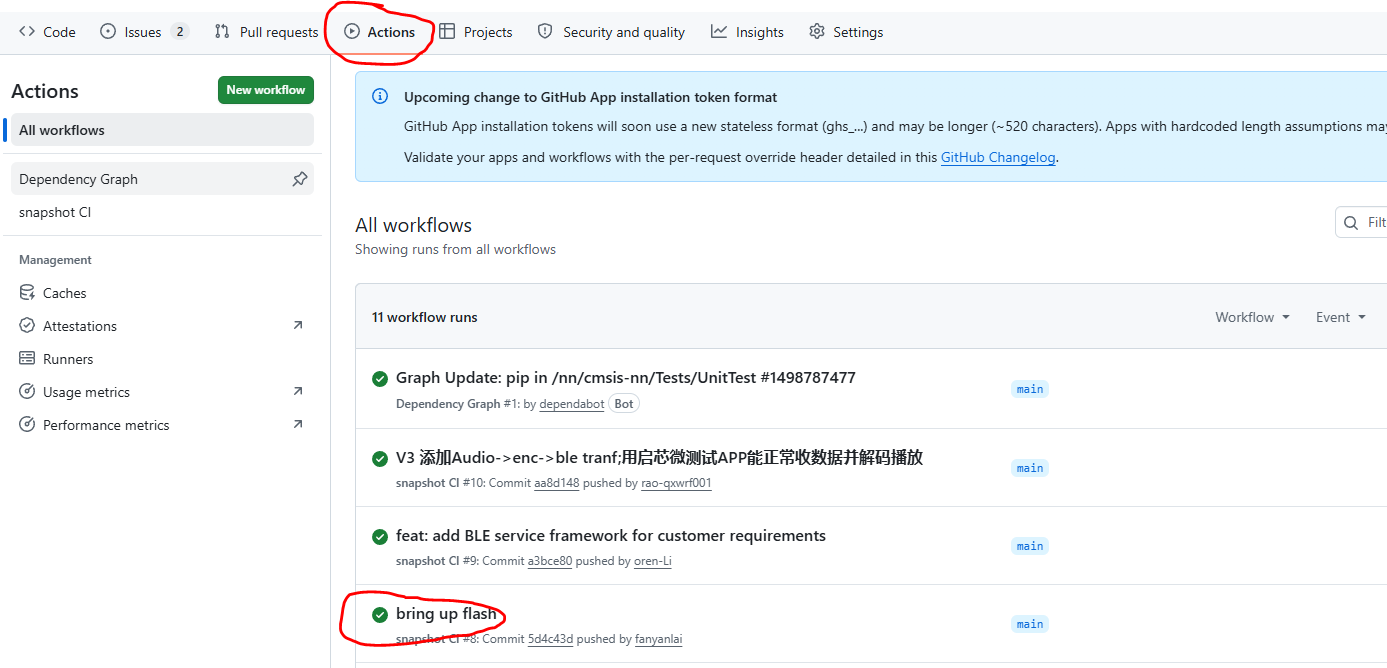Click success status icon for BLE service run
Screen dimensions: 1387x668
380,537
